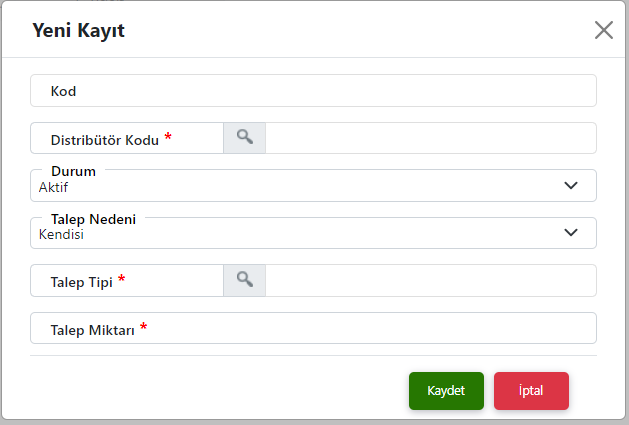
Task: Focus the Kod input field
Action: [313, 90]
